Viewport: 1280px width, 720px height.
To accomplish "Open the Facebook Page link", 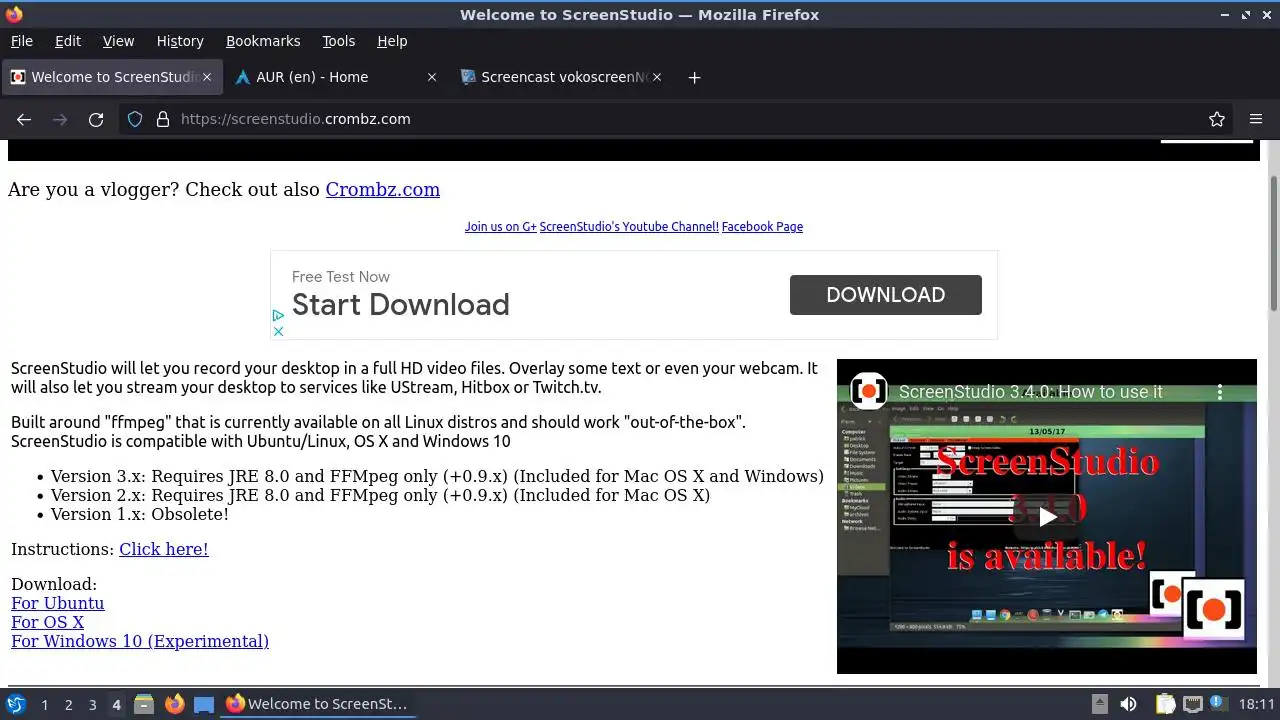I will (762, 227).
